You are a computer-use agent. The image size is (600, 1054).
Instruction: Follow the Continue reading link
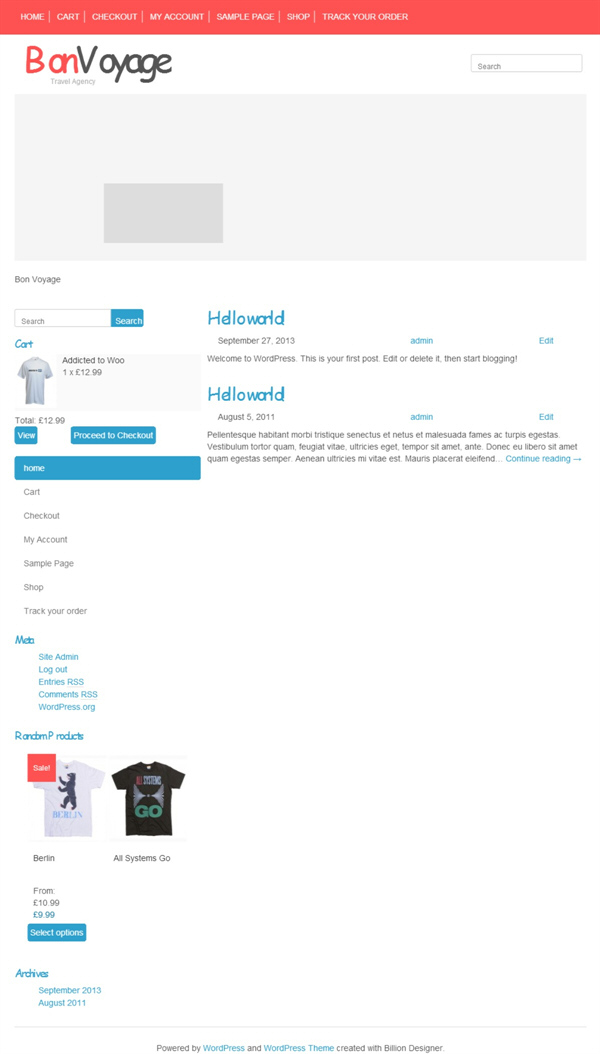point(544,459)
